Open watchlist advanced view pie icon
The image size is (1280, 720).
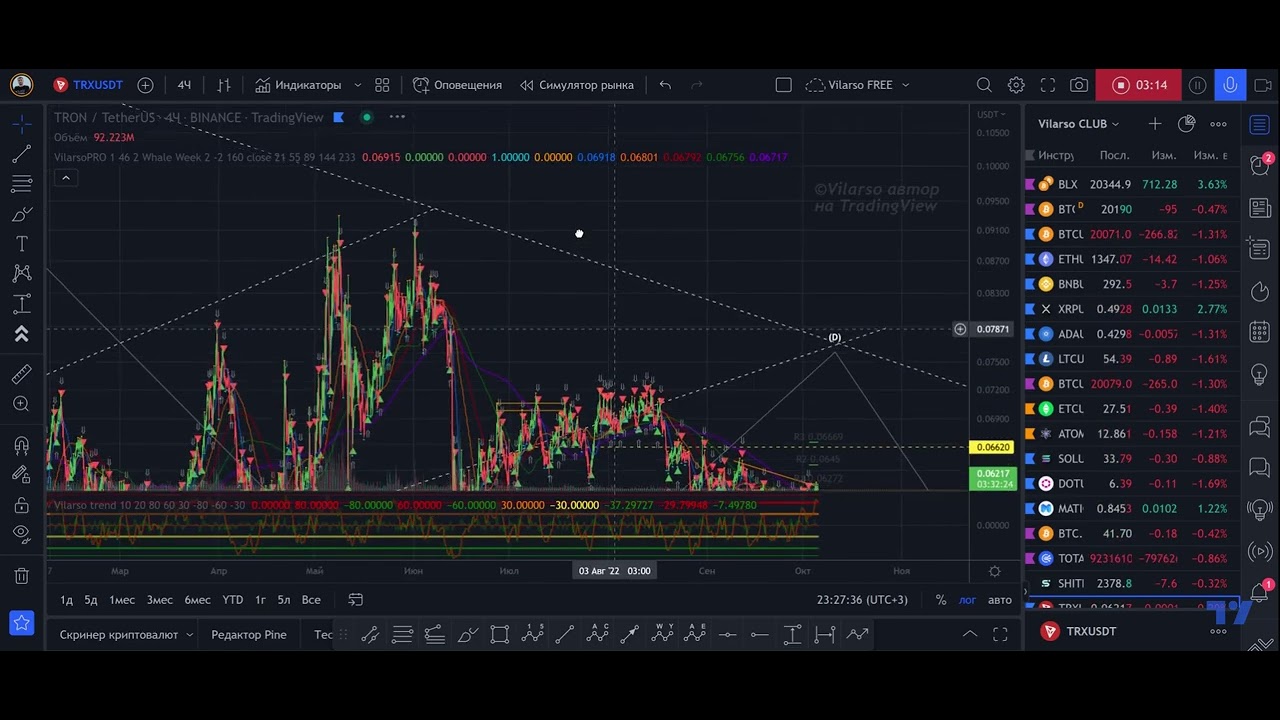click(x=1187, y=124)
